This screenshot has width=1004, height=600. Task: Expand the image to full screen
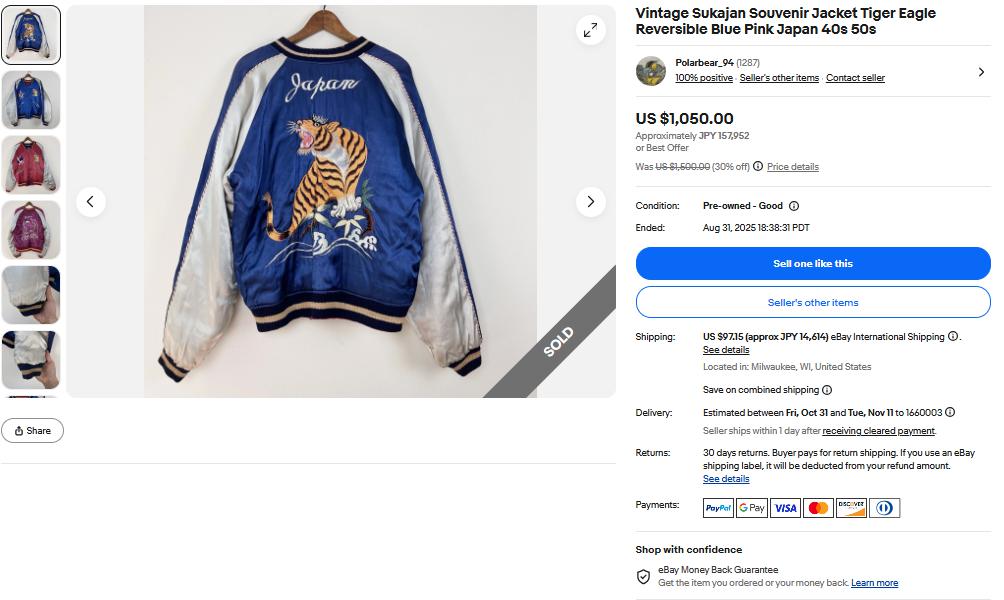click(591, 30)
